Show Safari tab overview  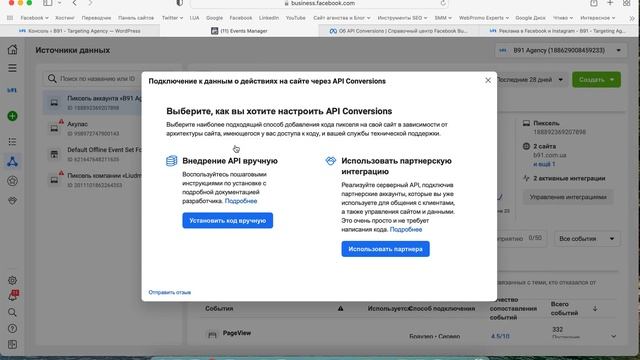point(626,3)
